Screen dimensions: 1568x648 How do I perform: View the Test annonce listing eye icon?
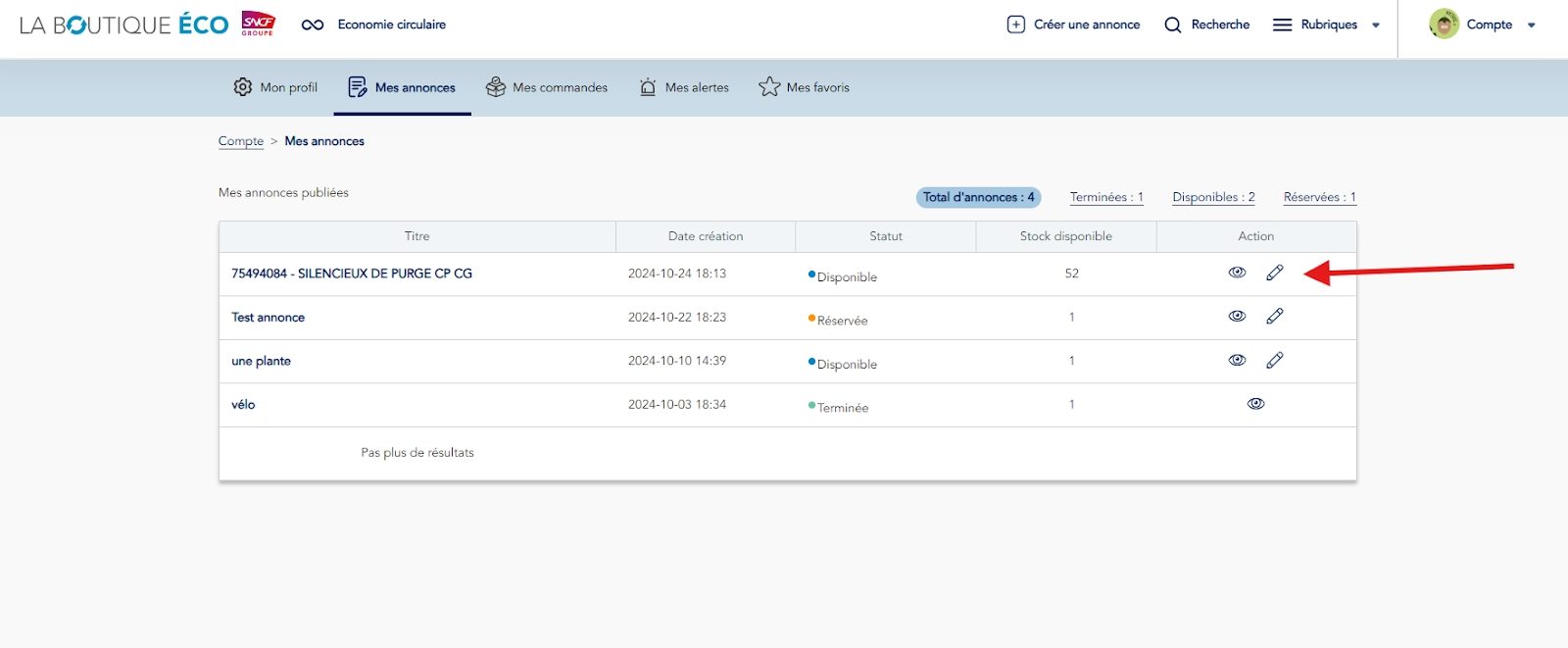click(1237, 316)
